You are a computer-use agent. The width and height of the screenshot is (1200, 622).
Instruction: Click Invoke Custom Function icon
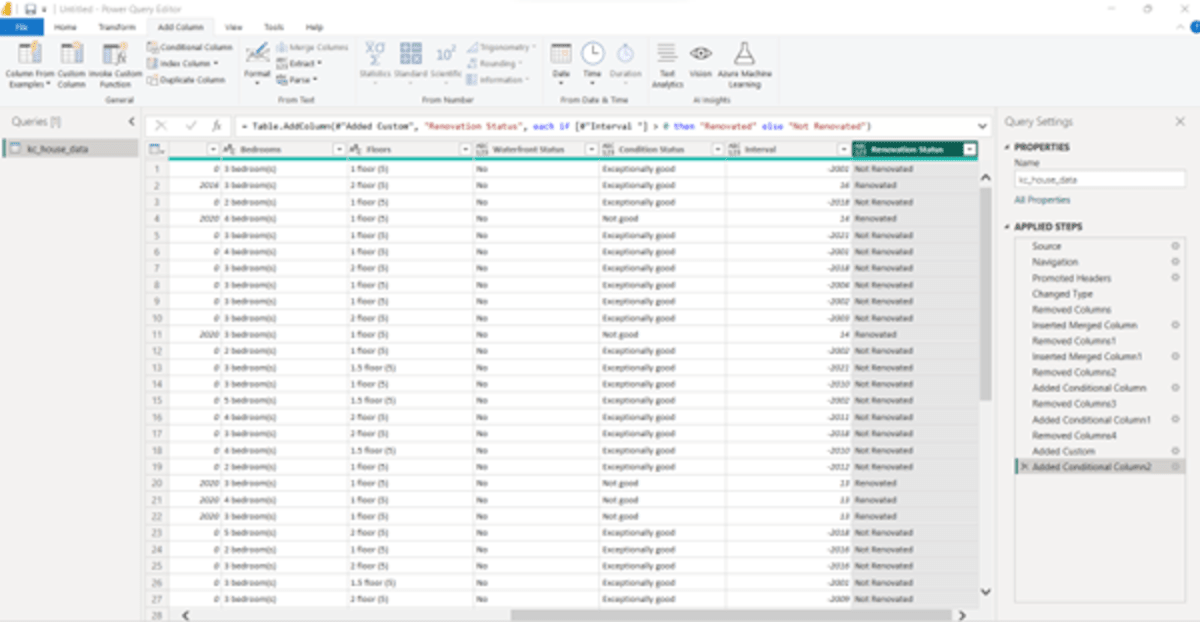115,56
